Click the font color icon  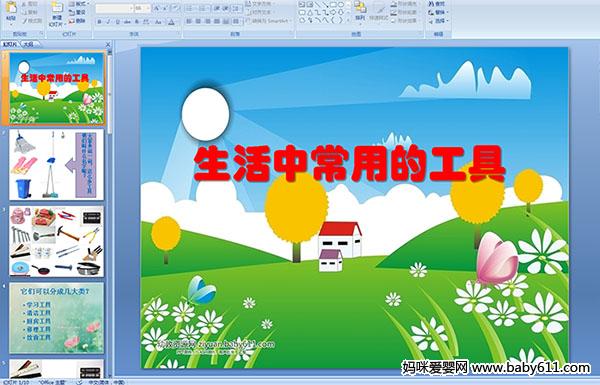click(171, 22)
